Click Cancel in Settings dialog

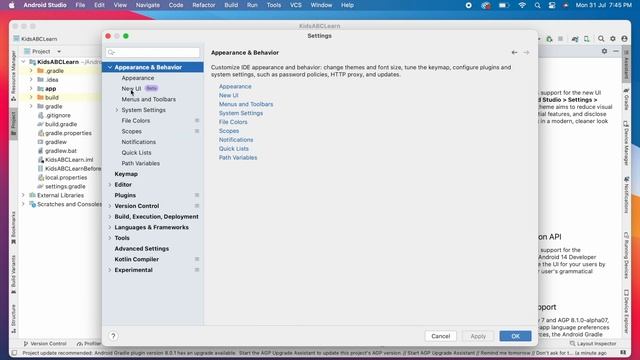[440, 336]
